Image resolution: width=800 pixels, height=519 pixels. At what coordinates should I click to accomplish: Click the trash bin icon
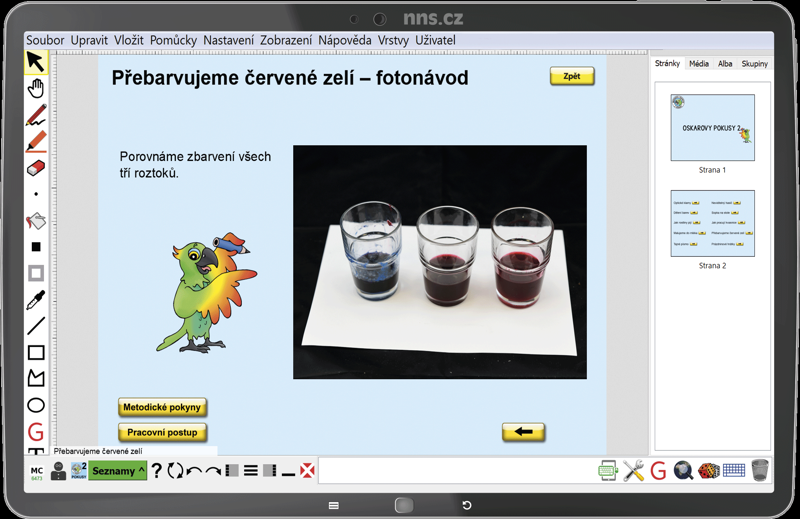760,470
